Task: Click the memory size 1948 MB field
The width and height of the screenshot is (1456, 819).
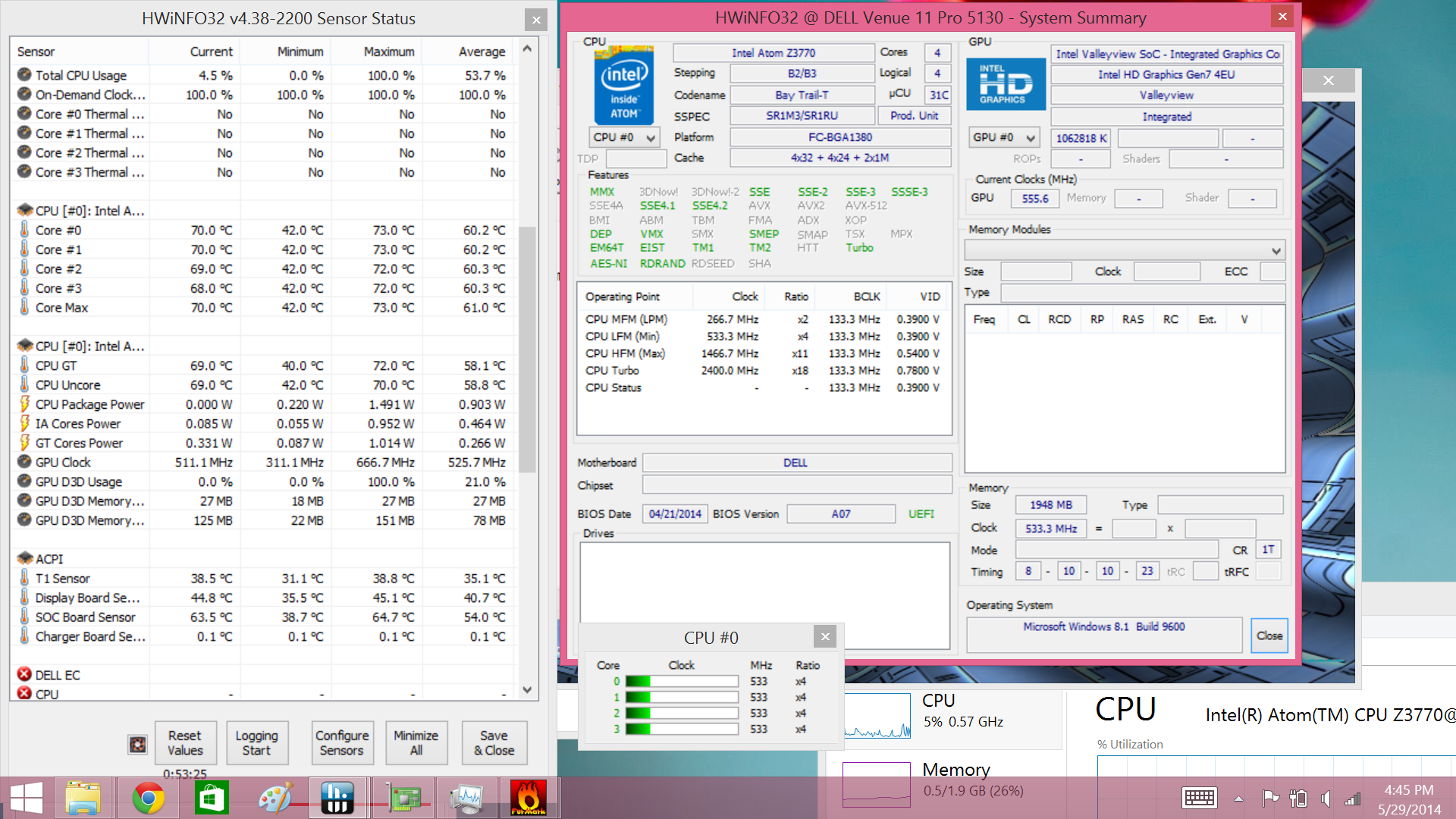Action: 1051,505
